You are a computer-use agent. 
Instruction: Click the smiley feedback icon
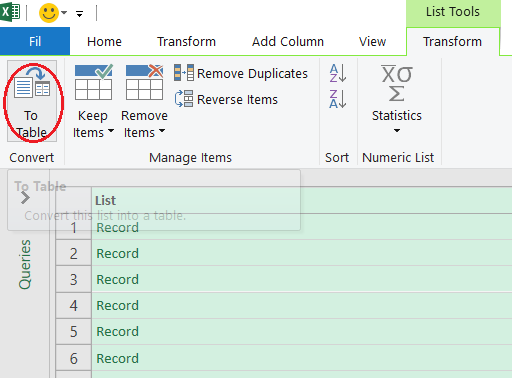[x=49, y=13]
